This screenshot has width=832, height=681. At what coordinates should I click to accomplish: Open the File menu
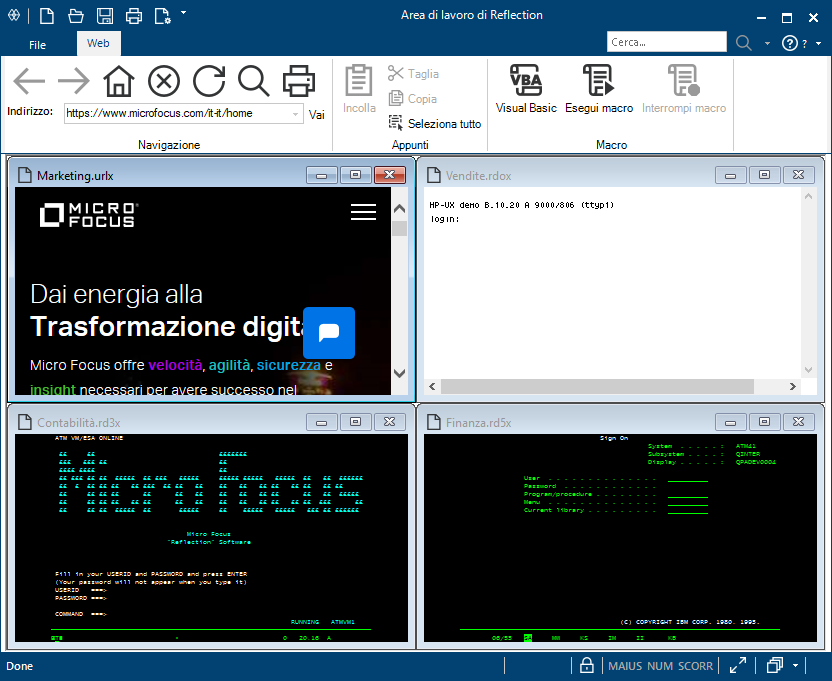[37, 45]
